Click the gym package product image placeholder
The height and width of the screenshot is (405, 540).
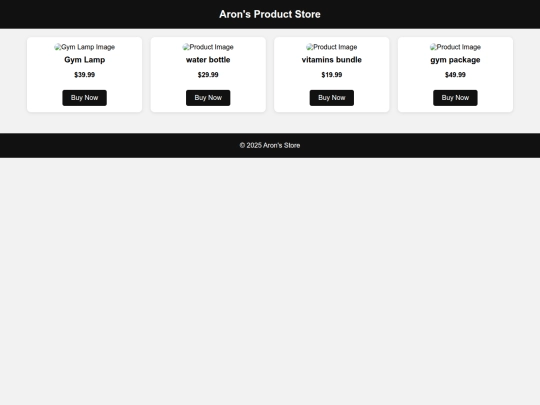[455, 47]
